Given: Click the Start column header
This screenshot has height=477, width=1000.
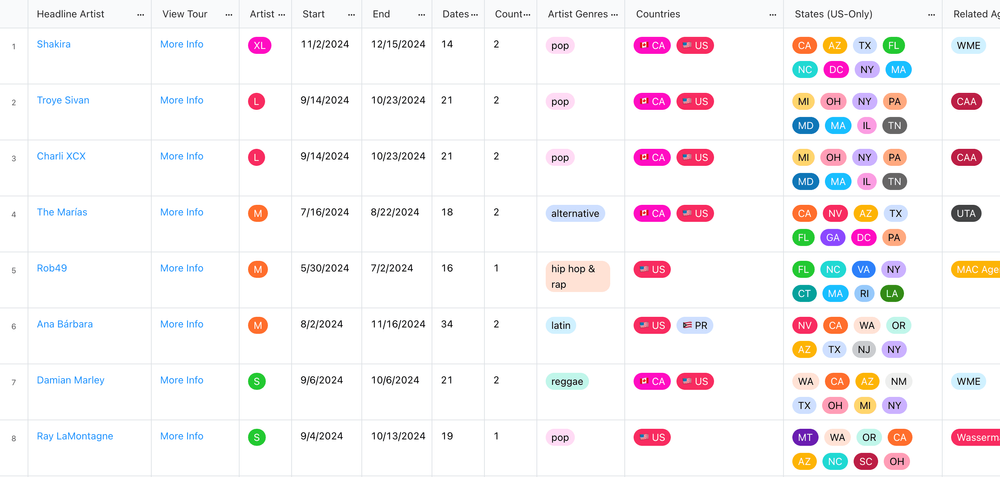Looking at the screenshot, I should [x=313, y=14].
